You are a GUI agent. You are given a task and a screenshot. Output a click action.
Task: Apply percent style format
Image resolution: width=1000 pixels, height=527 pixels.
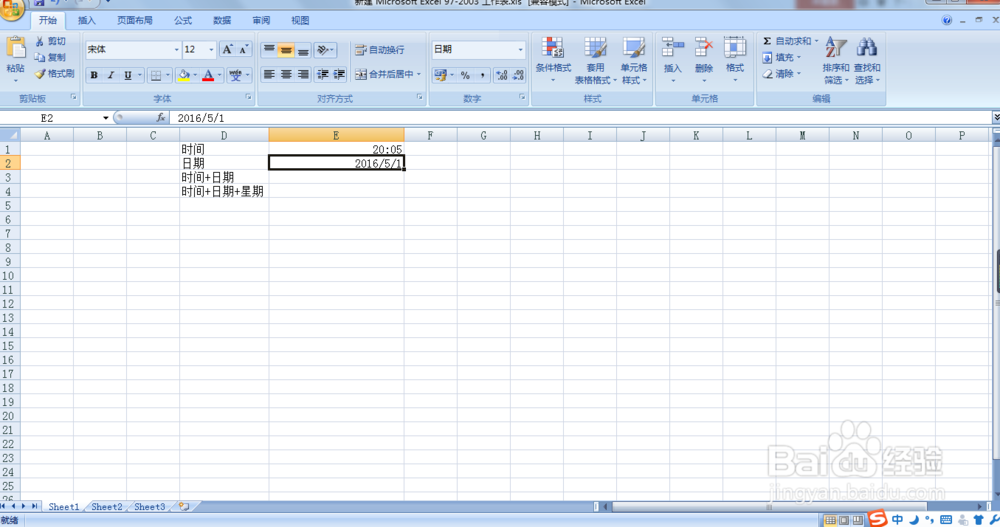point(465,75)
